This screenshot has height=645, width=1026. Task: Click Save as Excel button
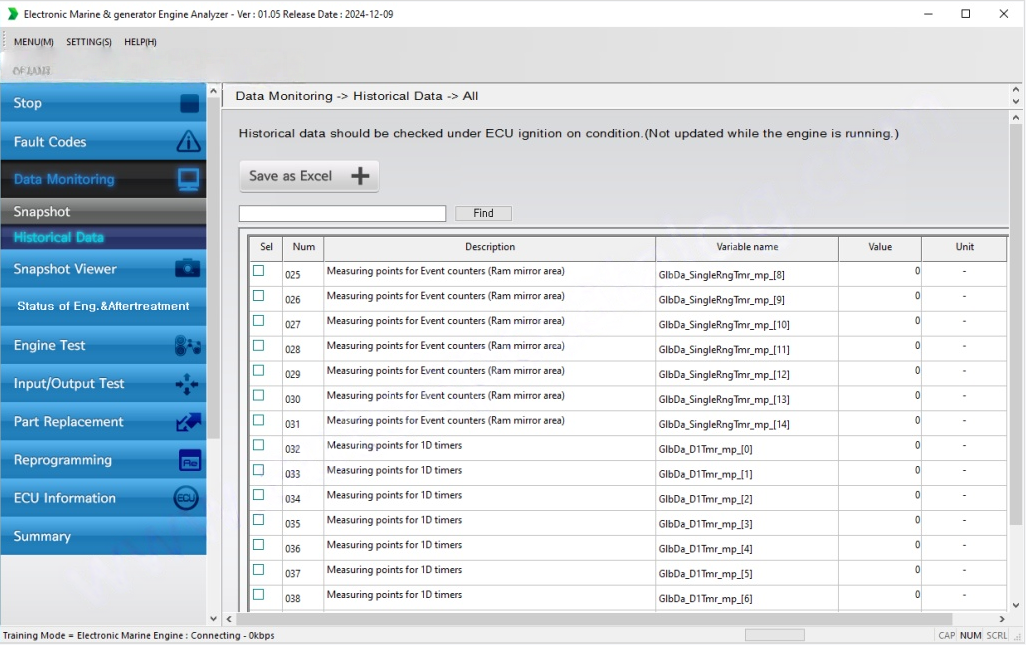tap(308, 176)
